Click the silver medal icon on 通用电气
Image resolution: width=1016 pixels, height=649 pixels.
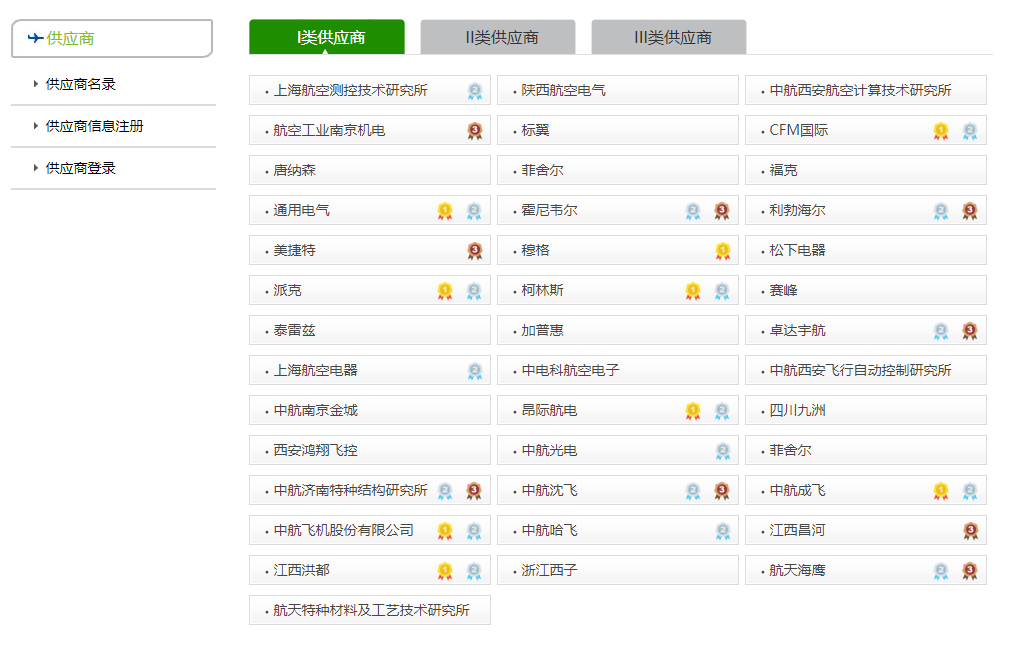click(x=474, y=211)
